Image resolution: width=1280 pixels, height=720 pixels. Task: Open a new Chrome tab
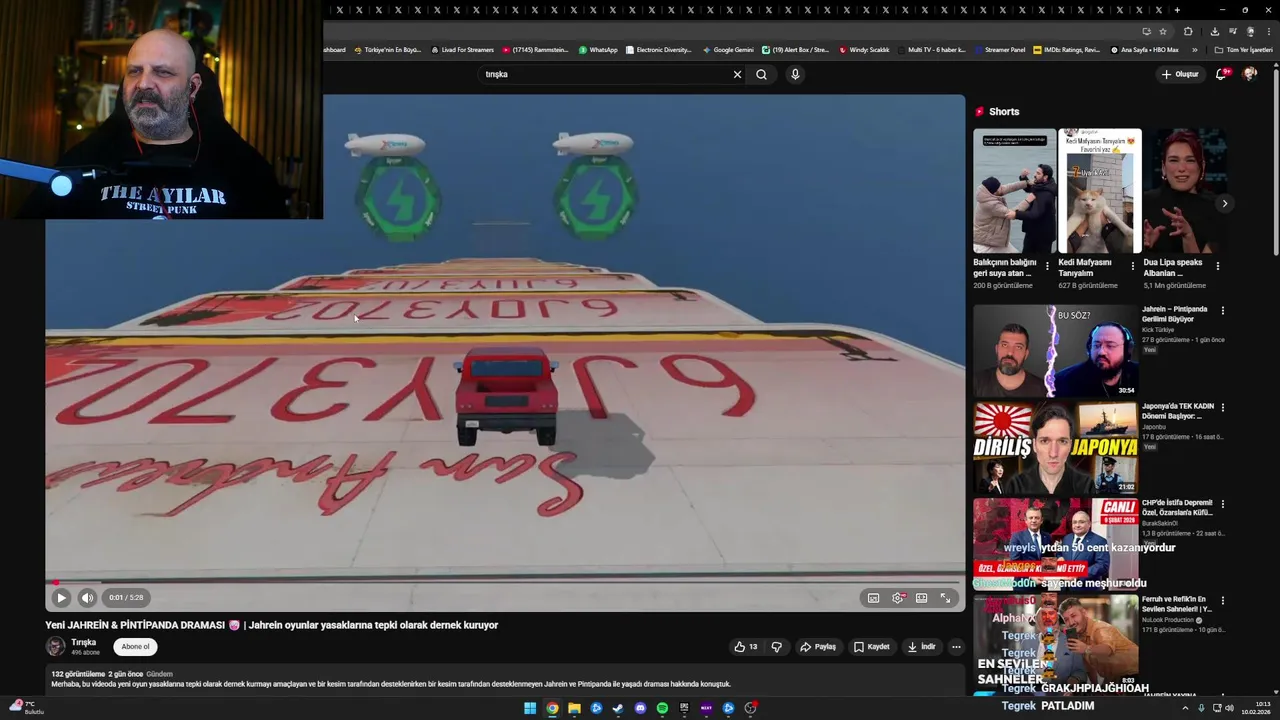tap(1177, 10)
